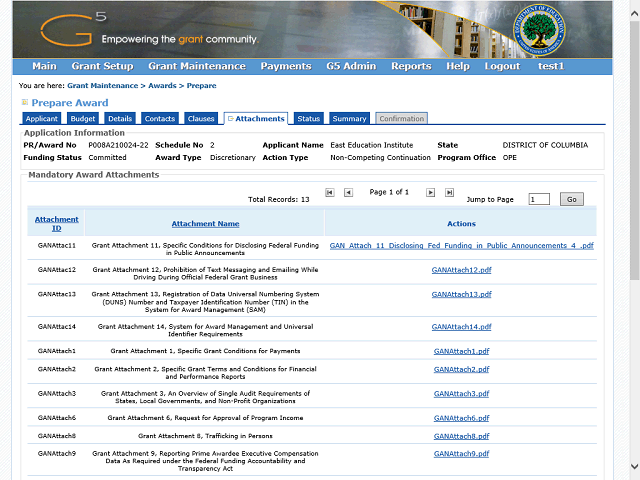
Task: Go to first page of attachments
Action: (x=330, y=192)
